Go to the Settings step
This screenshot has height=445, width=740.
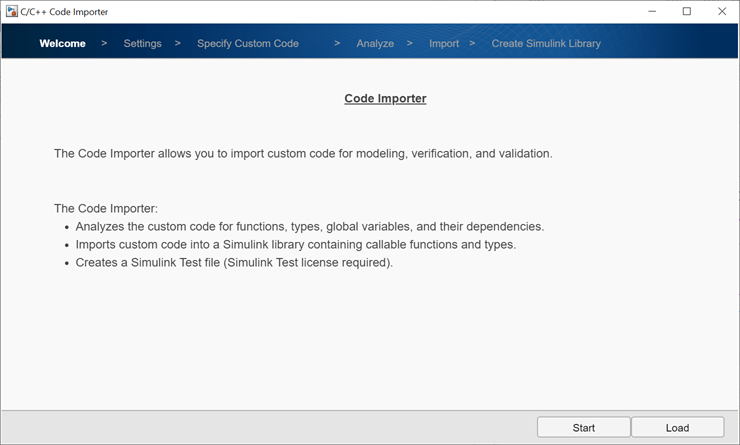tap(142, 44)
